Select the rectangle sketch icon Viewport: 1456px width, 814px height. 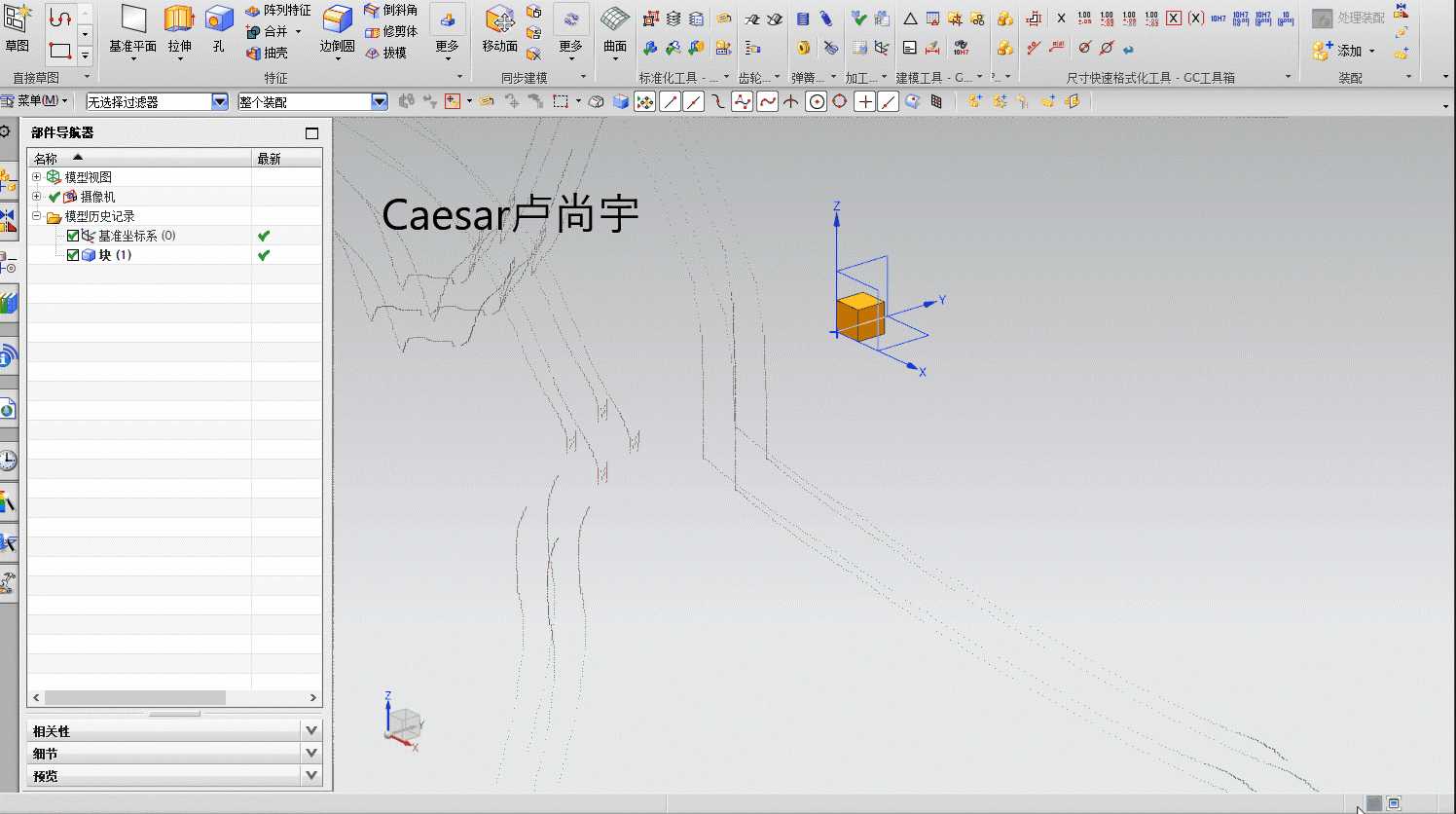[x=60, y=51]
